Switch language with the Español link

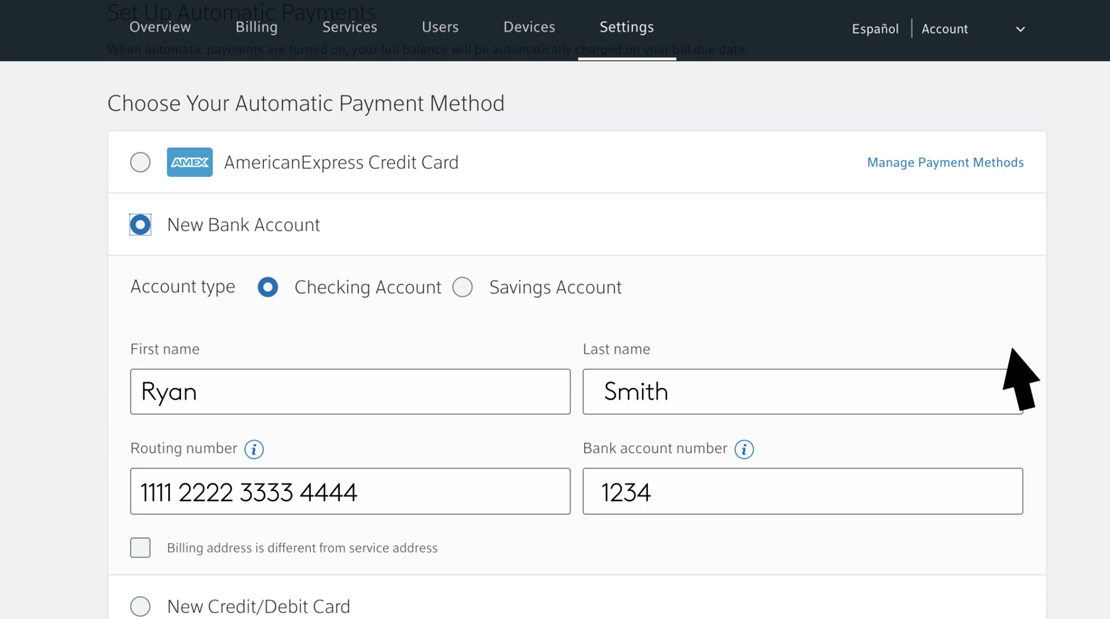pyautogui.click(x=875, y=29)
